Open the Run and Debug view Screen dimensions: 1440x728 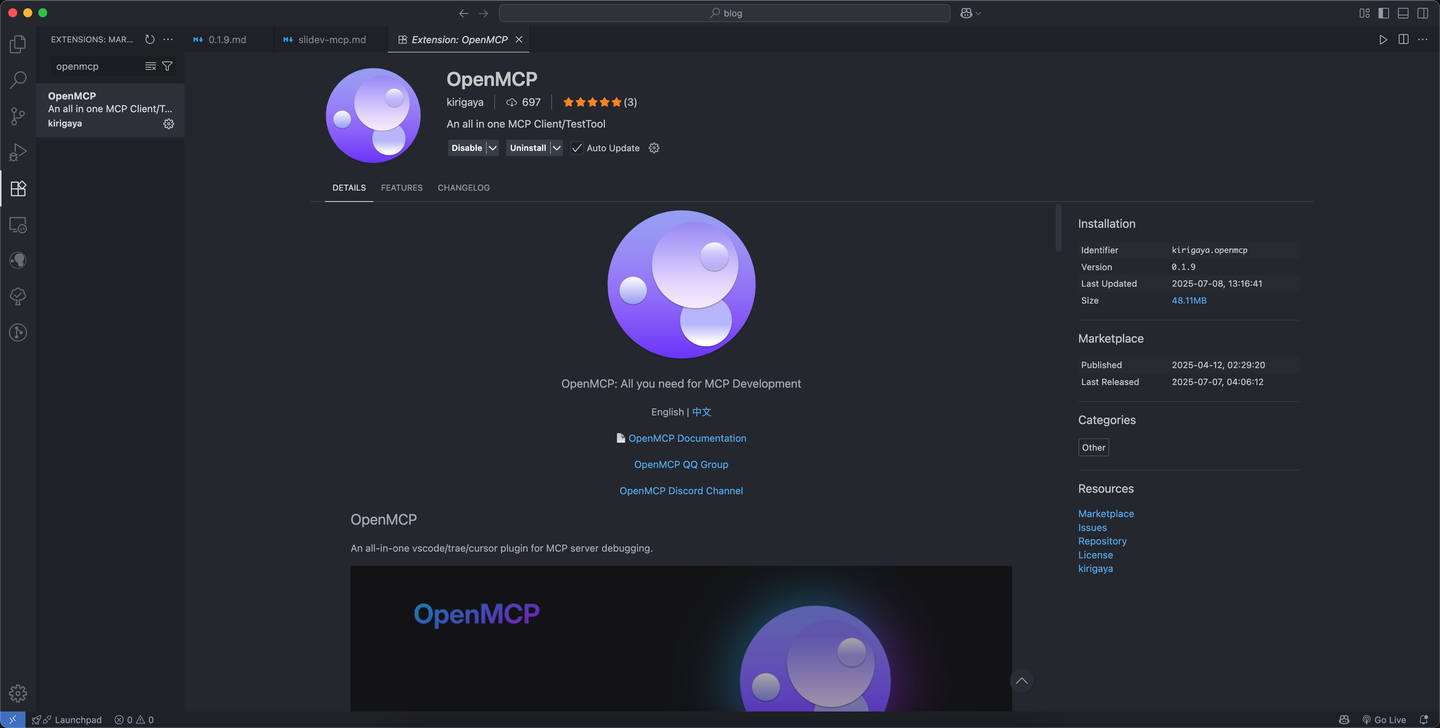pyautogui.click(x=17, y=152)
